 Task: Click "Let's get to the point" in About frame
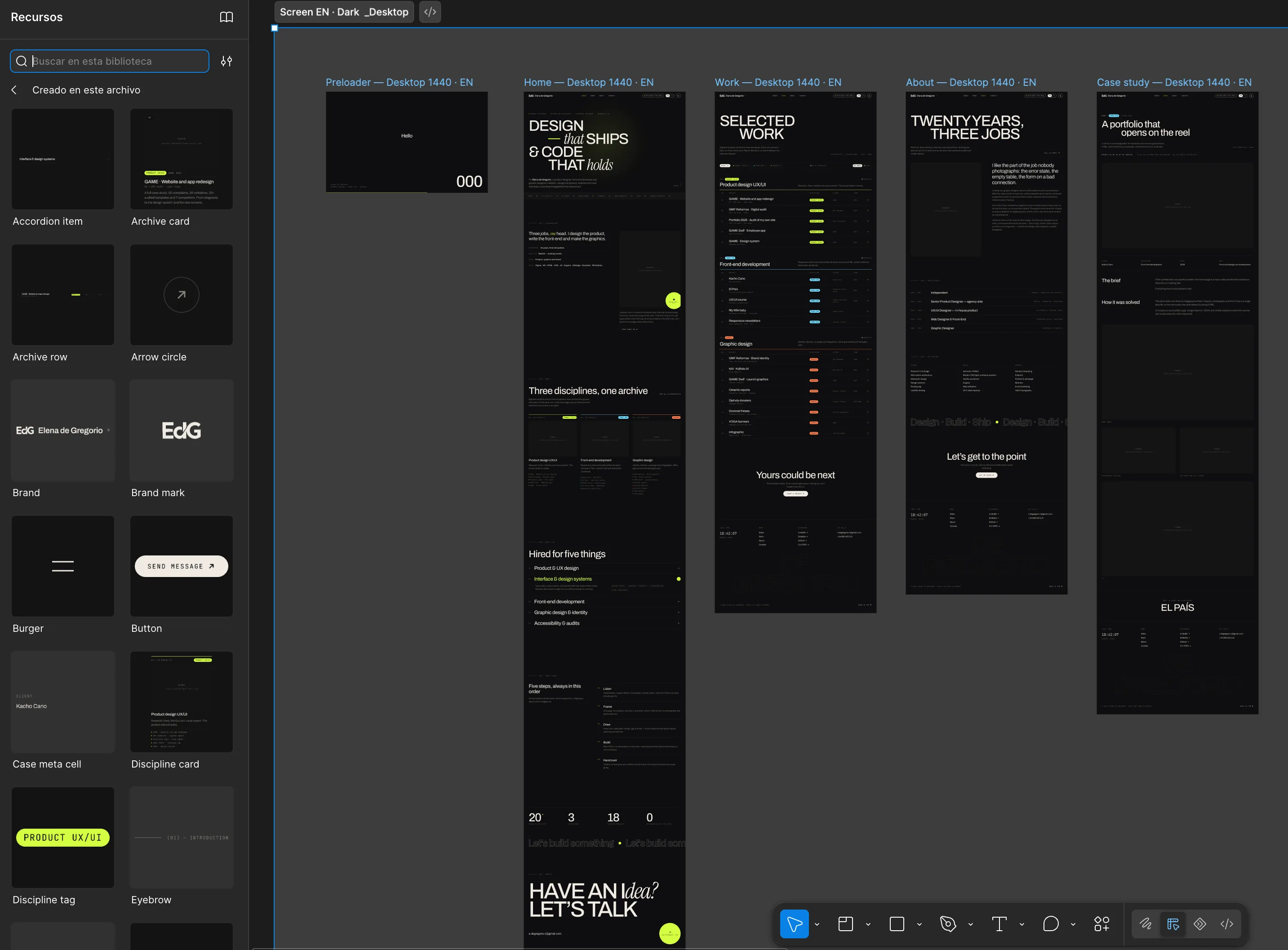click(986, 457)
